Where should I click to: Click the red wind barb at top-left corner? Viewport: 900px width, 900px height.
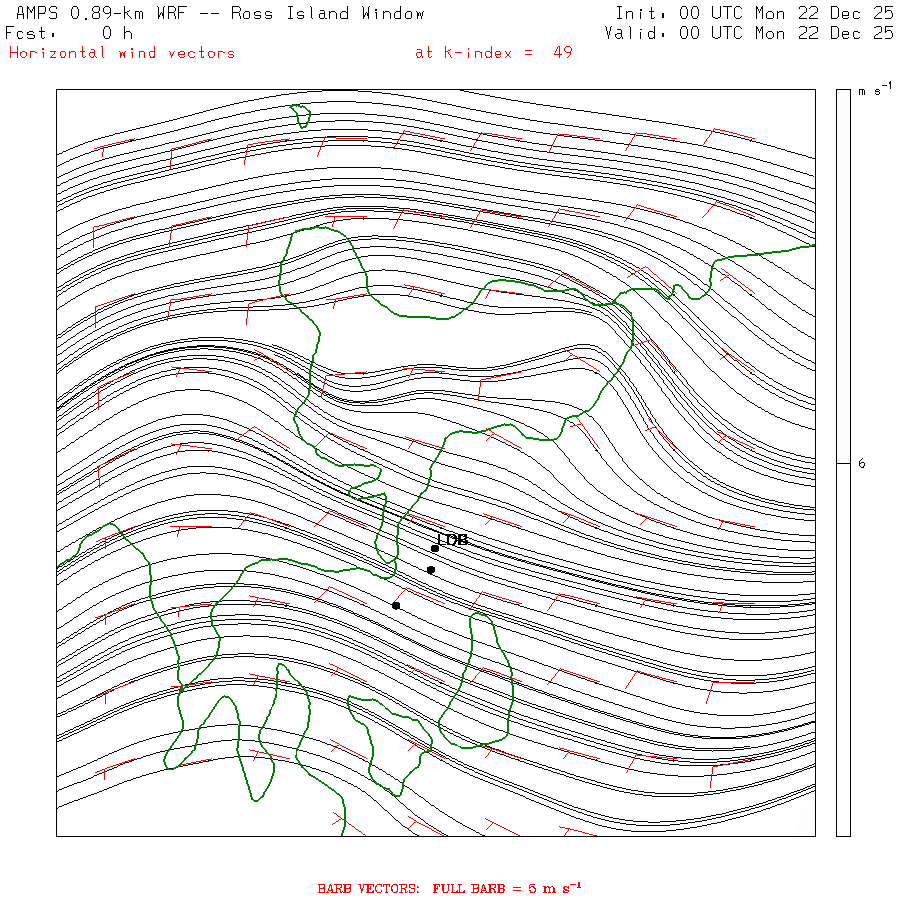point(115,148)
